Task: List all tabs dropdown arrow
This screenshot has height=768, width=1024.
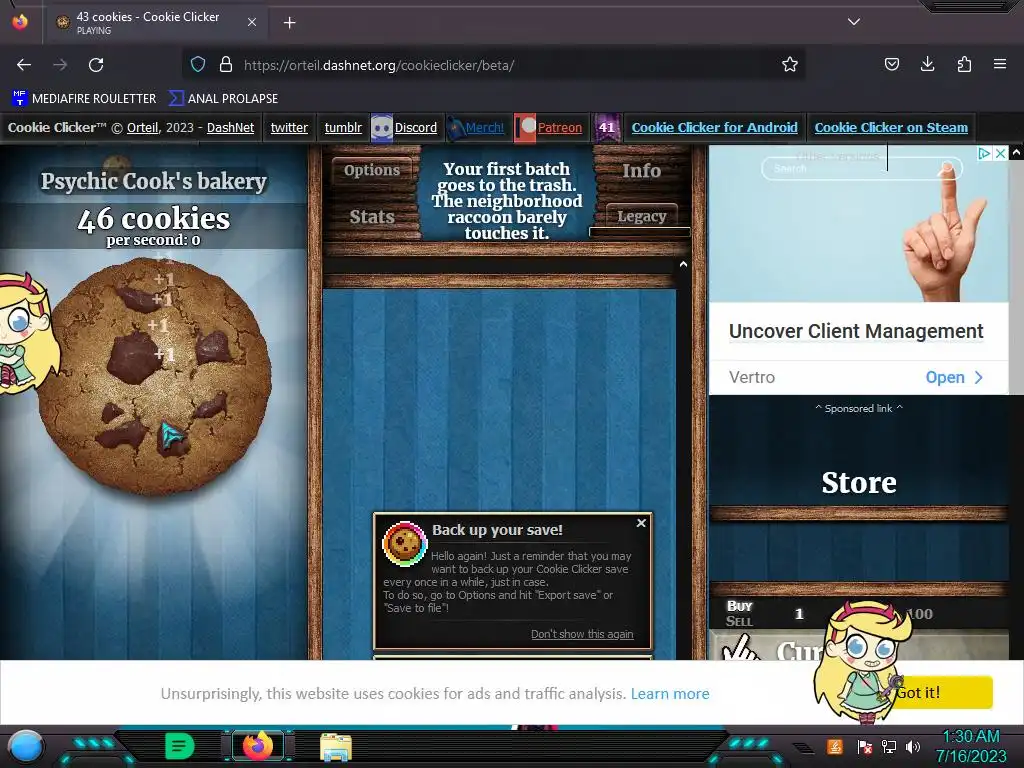Action: point(854,22)
